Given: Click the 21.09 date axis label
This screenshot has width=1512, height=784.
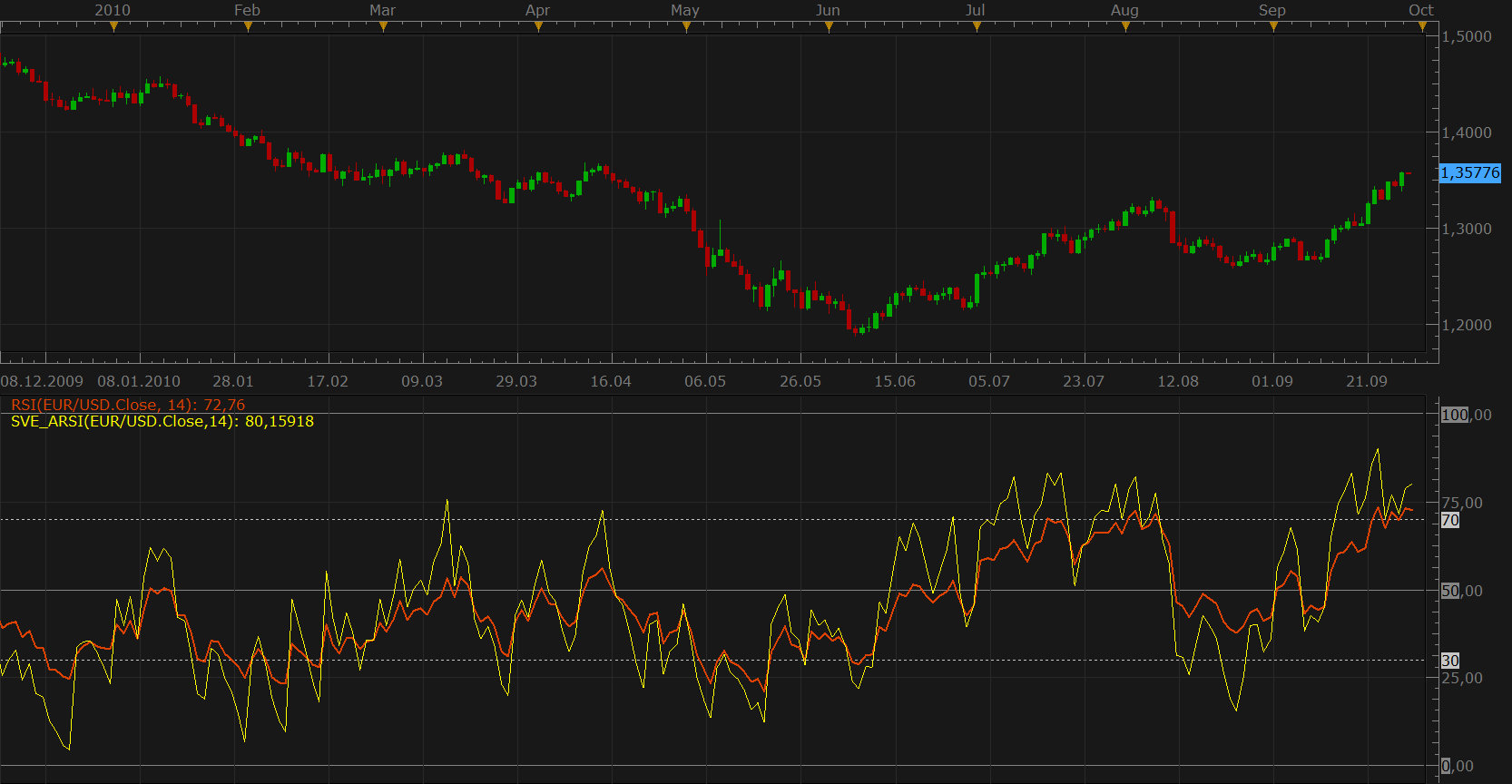Looking at the screenshot, I should coord(1367,381).
